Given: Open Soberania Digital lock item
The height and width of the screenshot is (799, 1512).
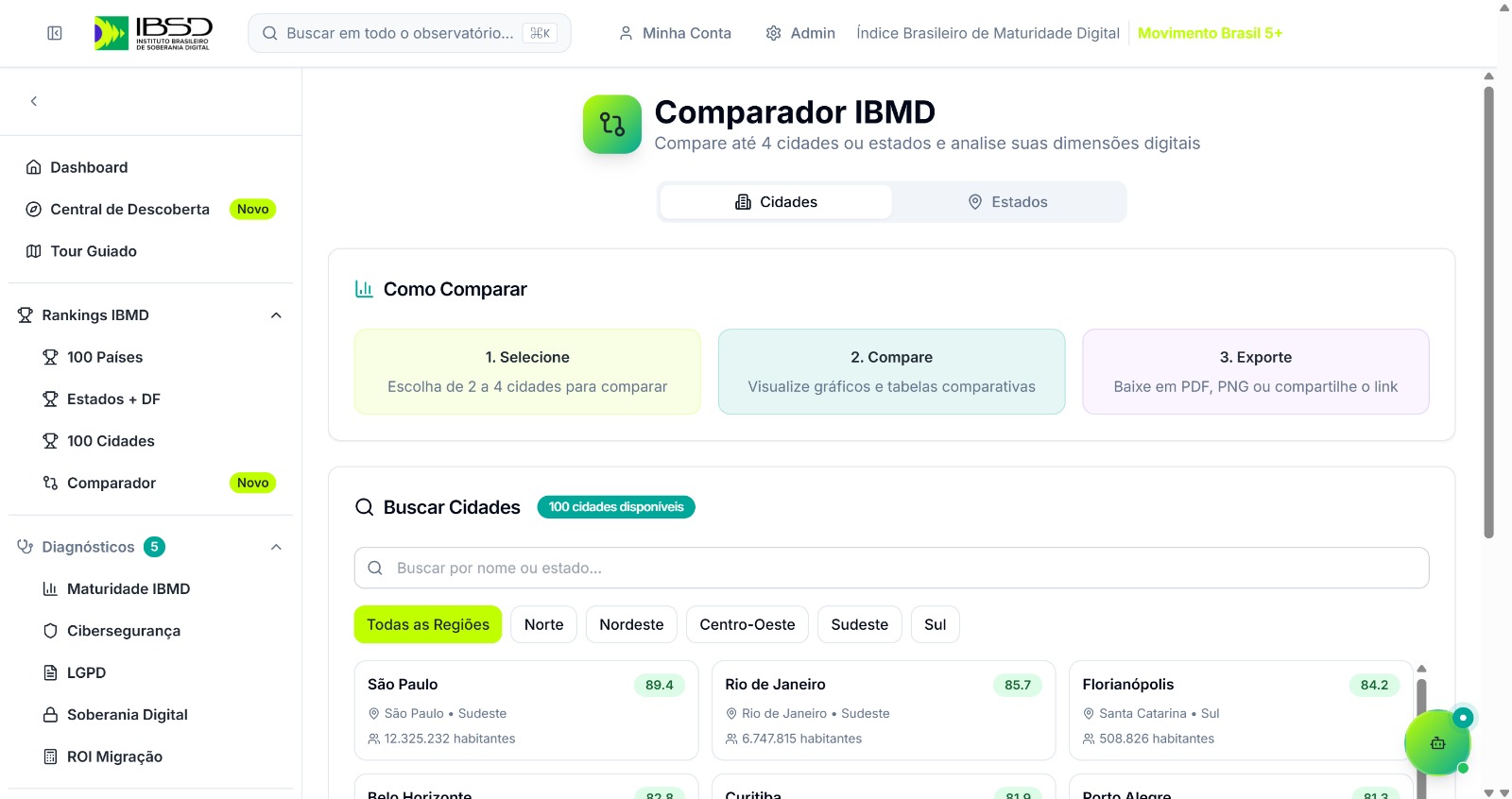Looking at the screenshot, I should [127, 715].
